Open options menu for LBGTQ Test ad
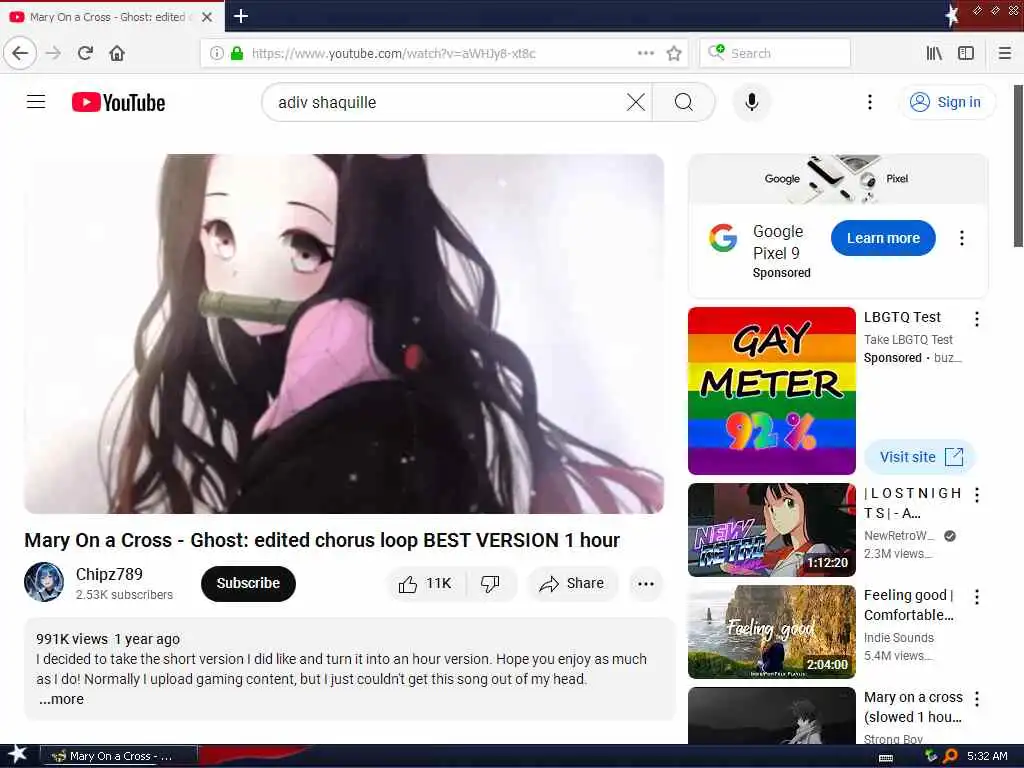Image resolution: width=1024 pixels, height=768 pixels. pos(976,319)
